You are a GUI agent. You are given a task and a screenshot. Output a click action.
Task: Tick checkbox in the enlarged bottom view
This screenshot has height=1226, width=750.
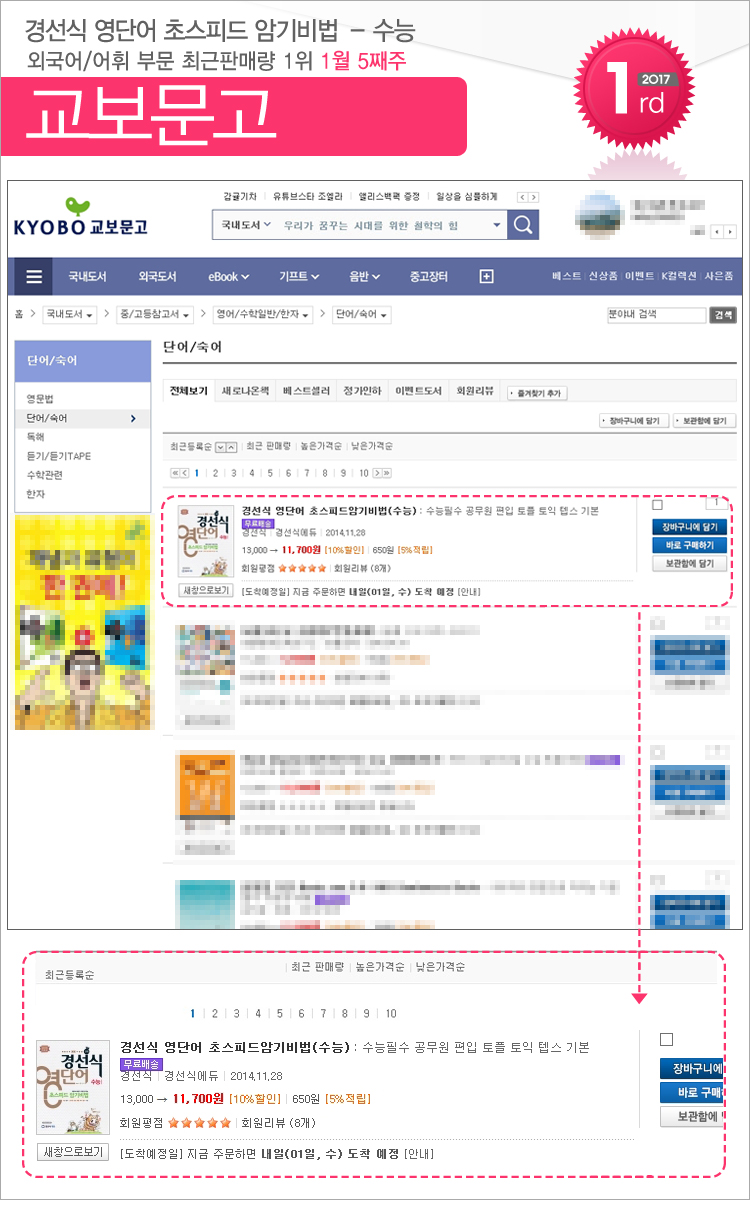666,1040
